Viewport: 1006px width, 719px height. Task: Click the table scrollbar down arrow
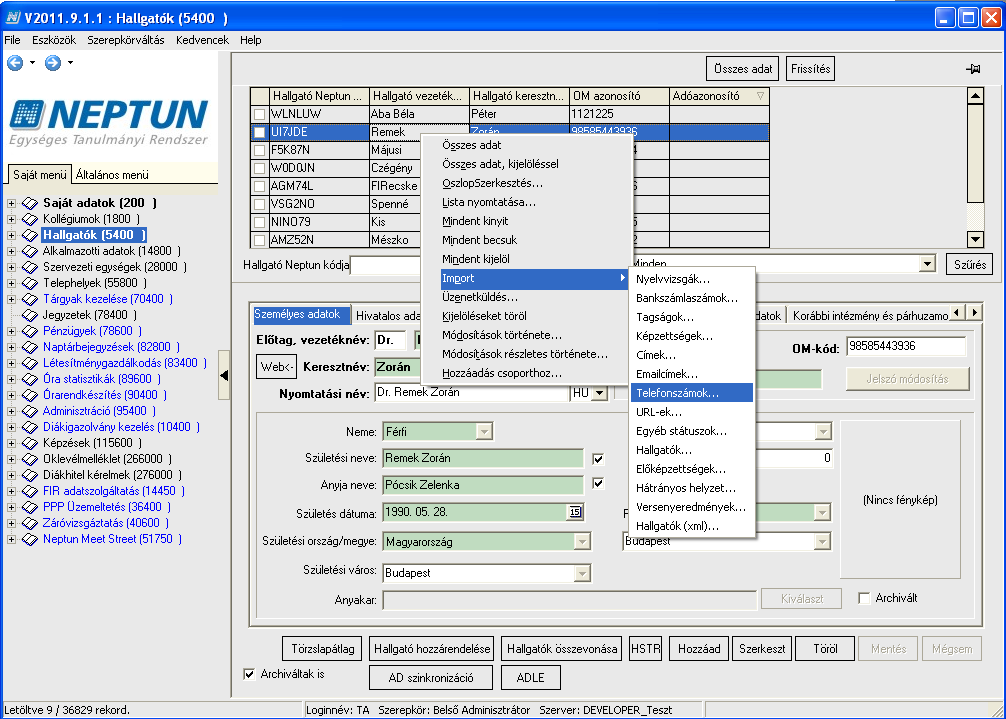975,240
